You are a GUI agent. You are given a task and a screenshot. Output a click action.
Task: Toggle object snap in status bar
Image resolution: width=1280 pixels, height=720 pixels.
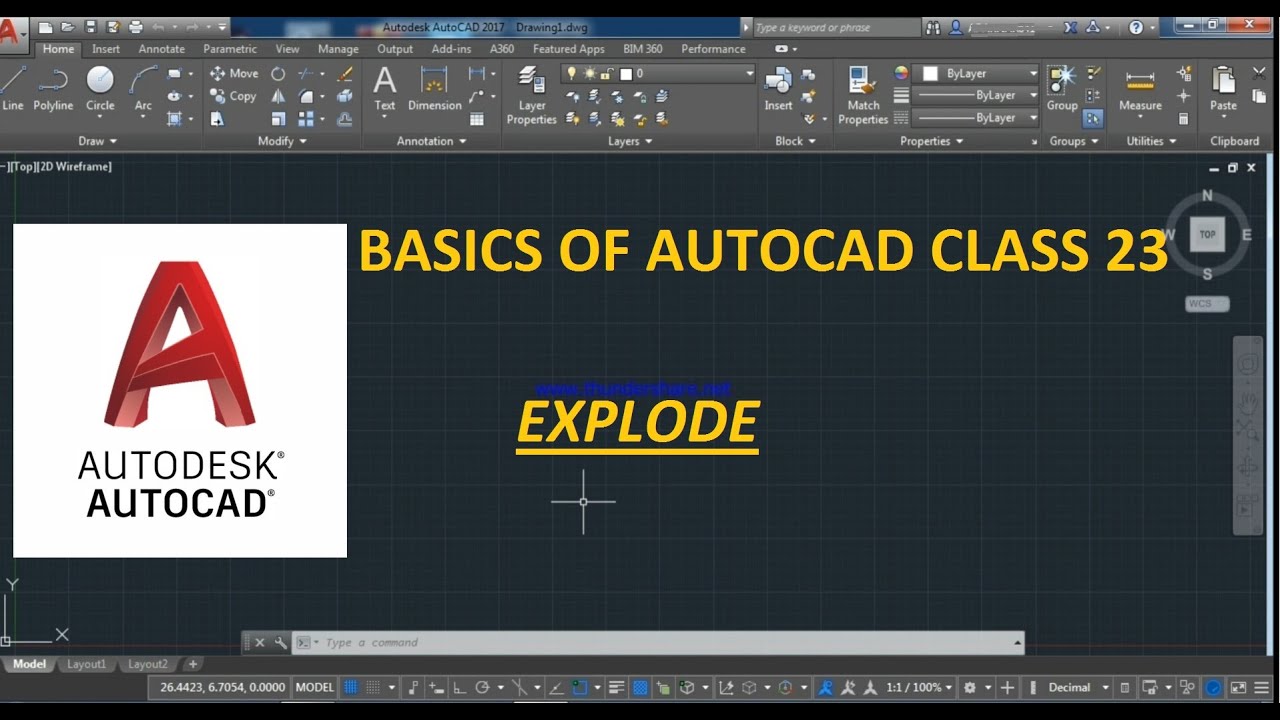(580, 687)
